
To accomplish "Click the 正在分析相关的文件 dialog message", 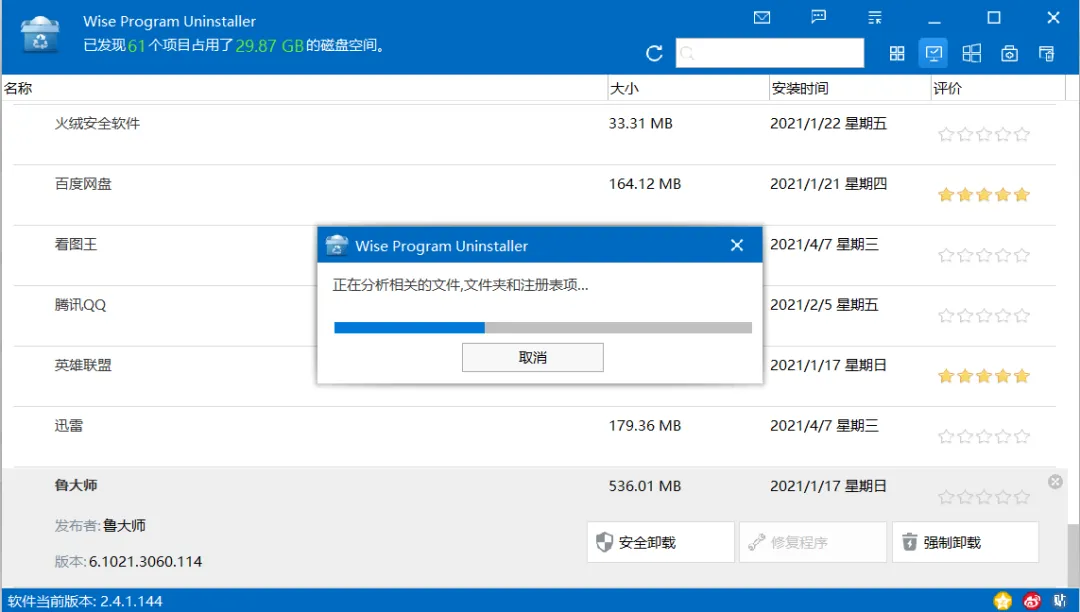I will (461, 285).
